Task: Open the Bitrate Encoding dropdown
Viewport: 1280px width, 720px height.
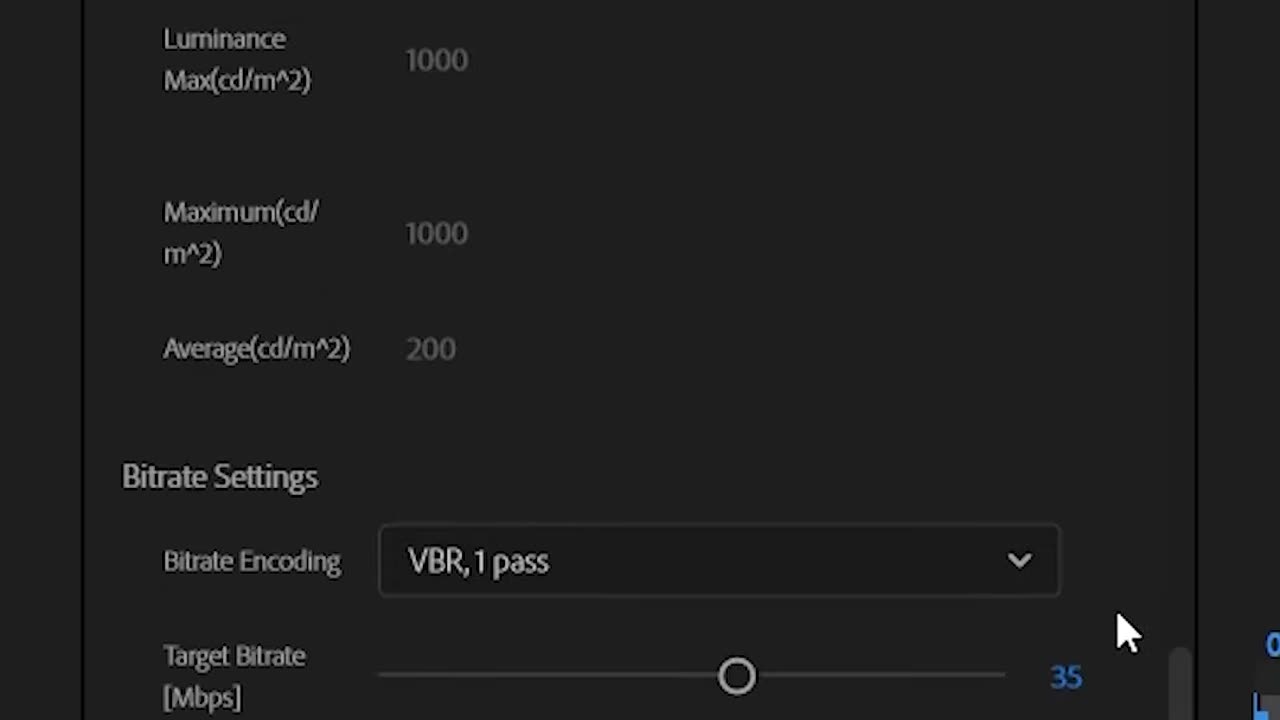Action: 719,561
